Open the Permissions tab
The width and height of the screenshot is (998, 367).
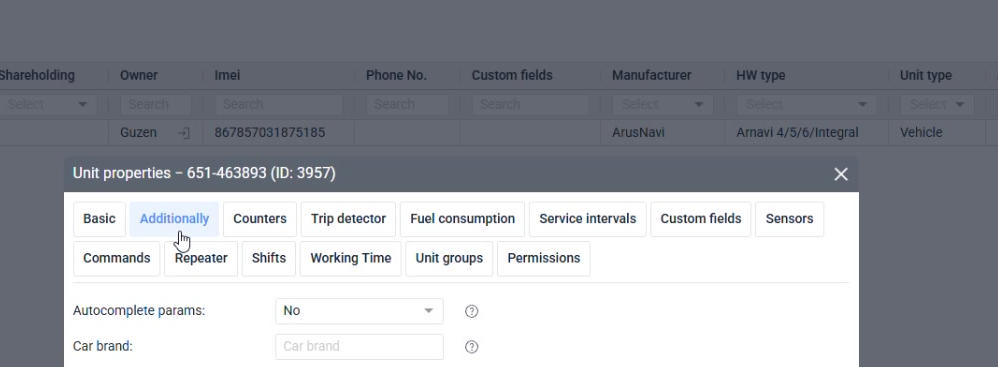[x=544, y=258]
